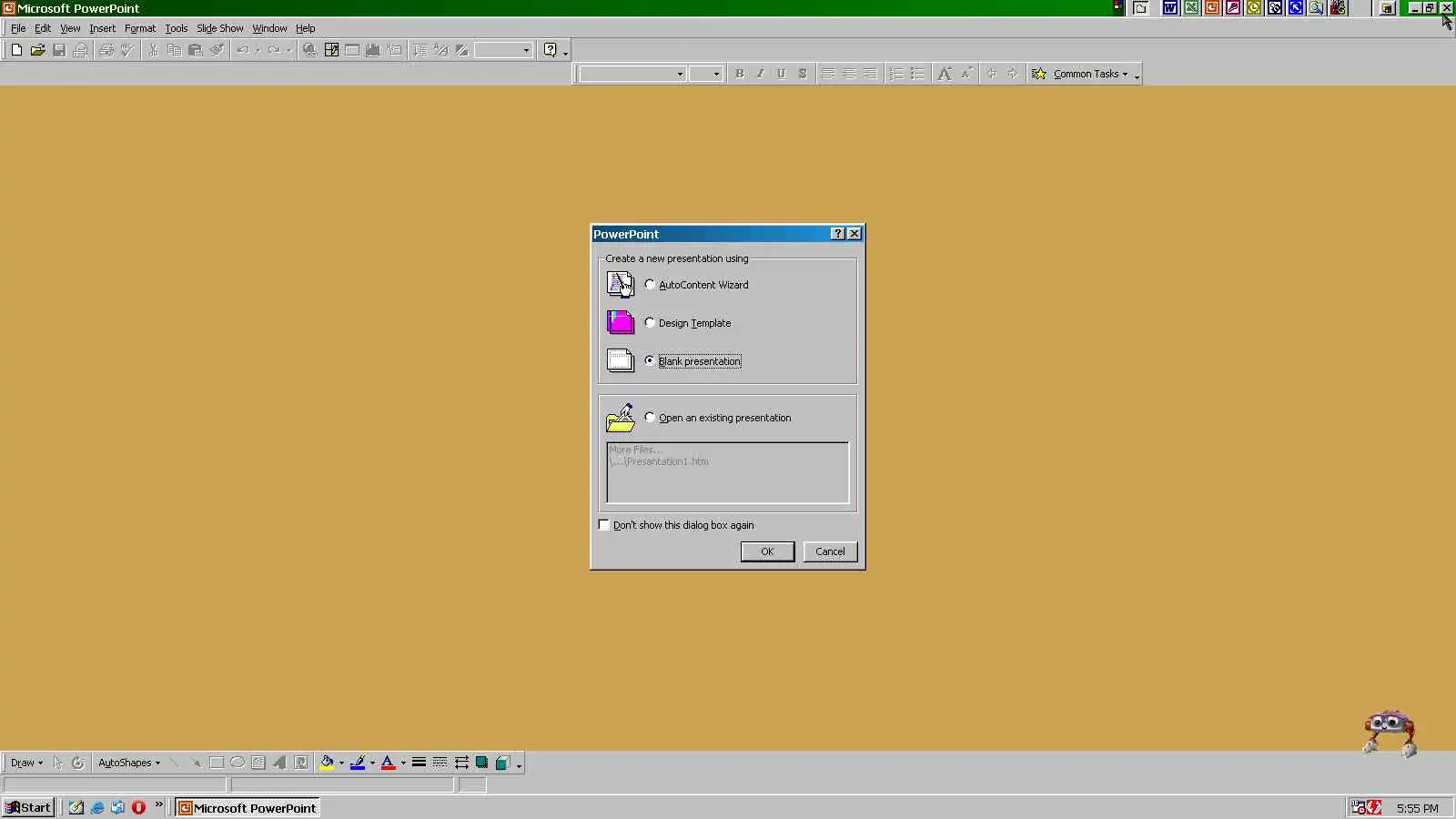Click the Tables and Borders icon
This screenshot has height=819, width=1456.
click(331, 50)
